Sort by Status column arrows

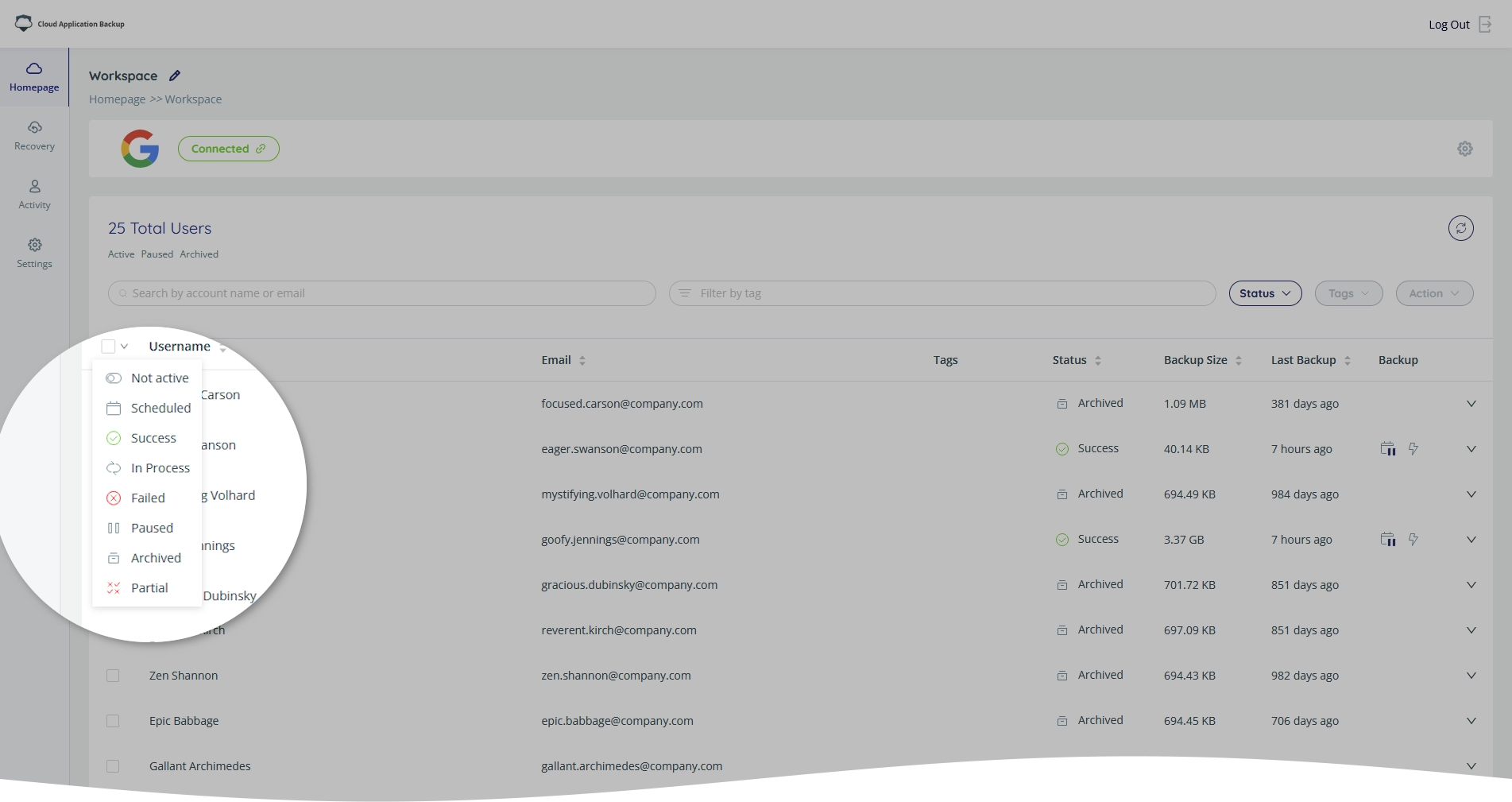click(x=1098, y=361)
